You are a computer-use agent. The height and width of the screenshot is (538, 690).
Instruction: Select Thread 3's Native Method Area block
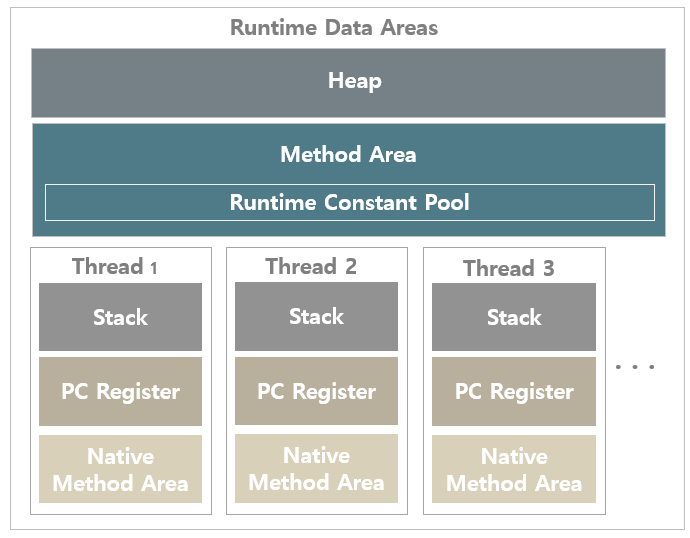(514, 469)
